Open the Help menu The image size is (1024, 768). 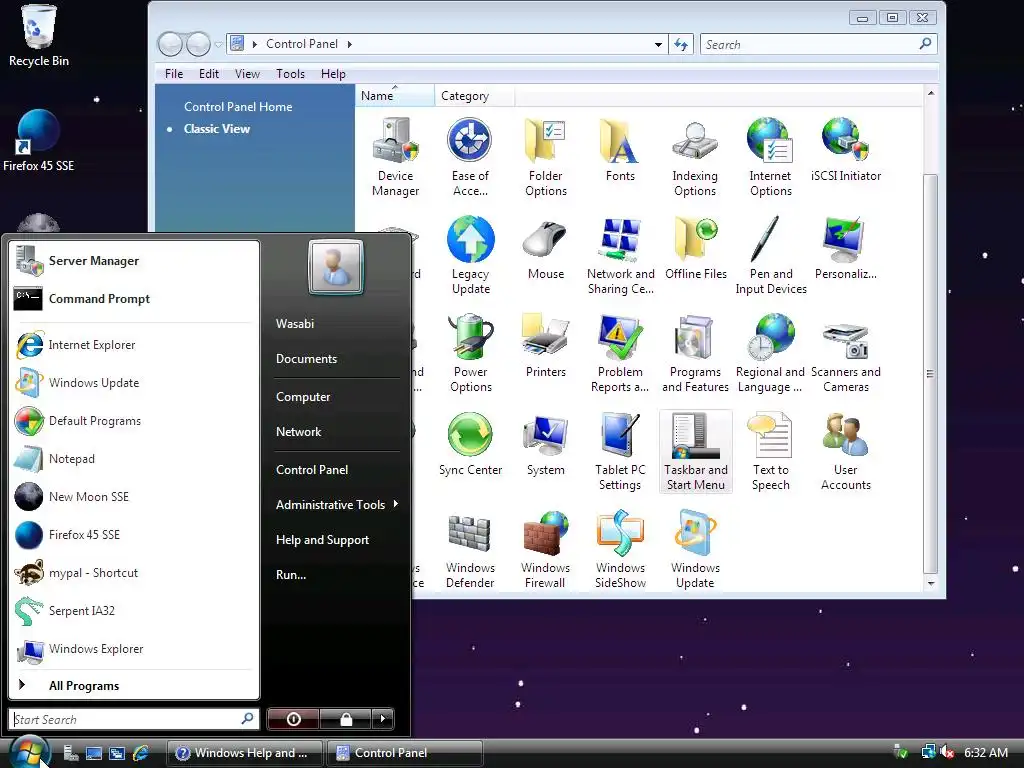pyautogui.click(x=333, y=74)
